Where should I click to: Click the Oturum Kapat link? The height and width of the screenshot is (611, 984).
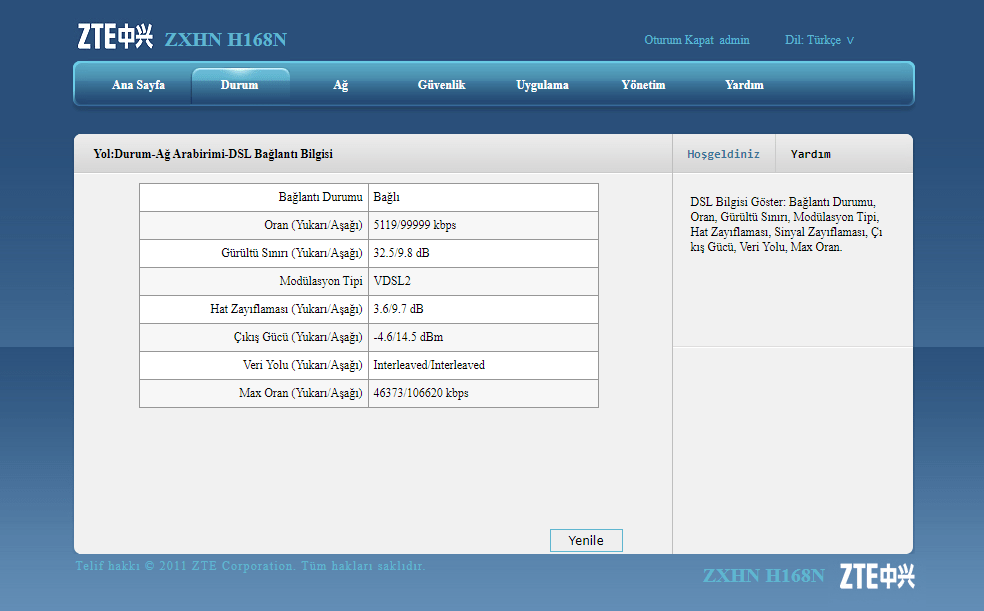coord(679,40)
